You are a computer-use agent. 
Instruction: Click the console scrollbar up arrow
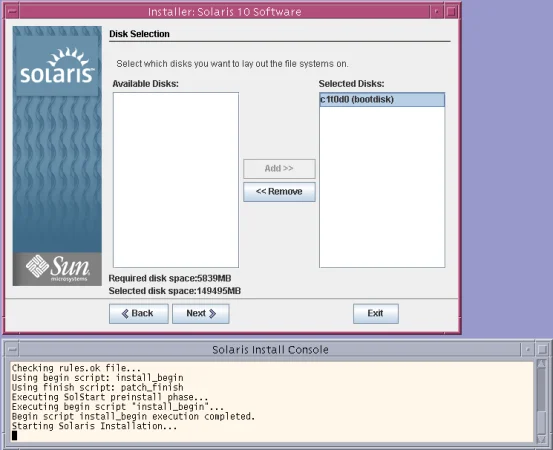tap(541, 364)
